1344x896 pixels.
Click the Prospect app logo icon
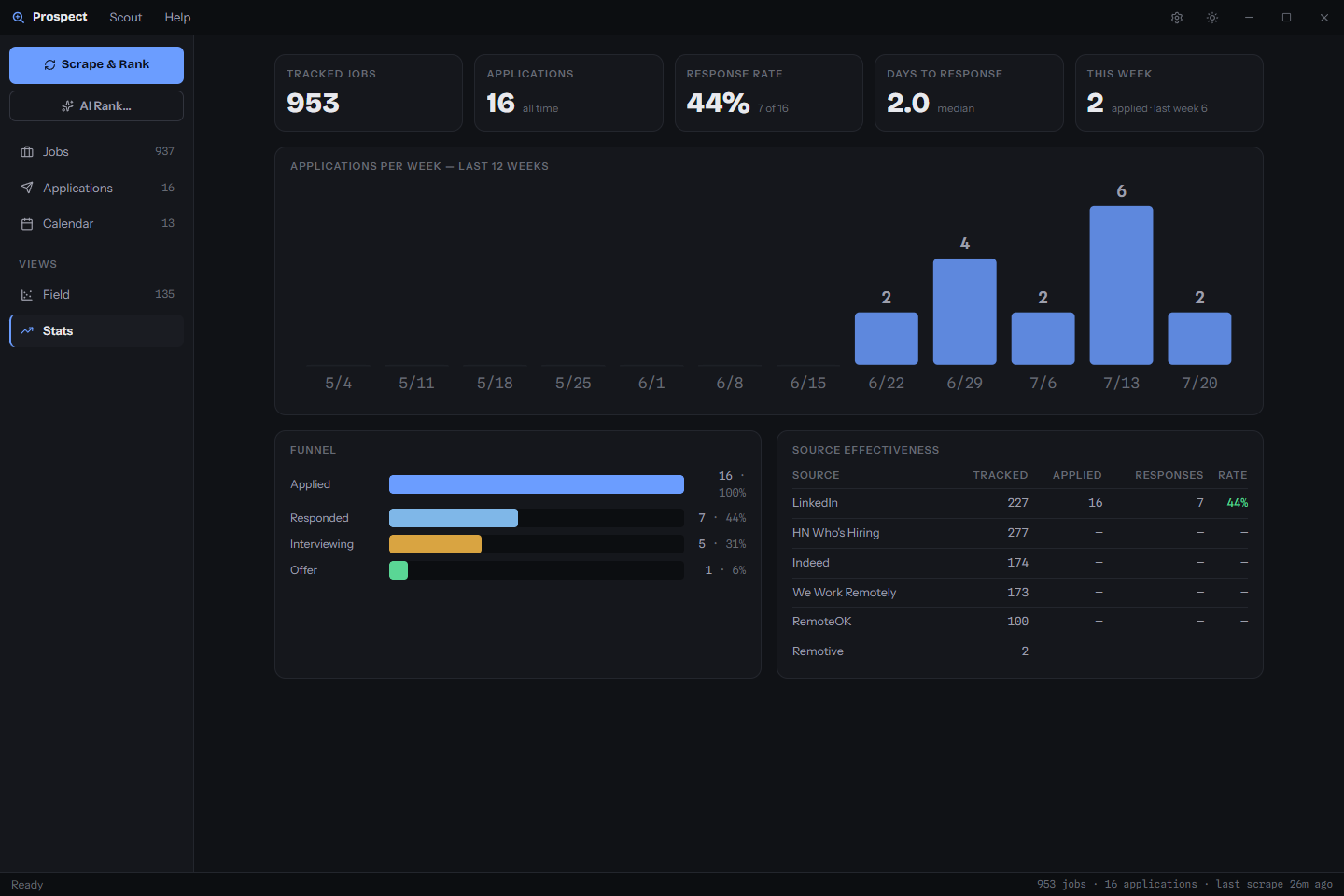click(18, 17)
